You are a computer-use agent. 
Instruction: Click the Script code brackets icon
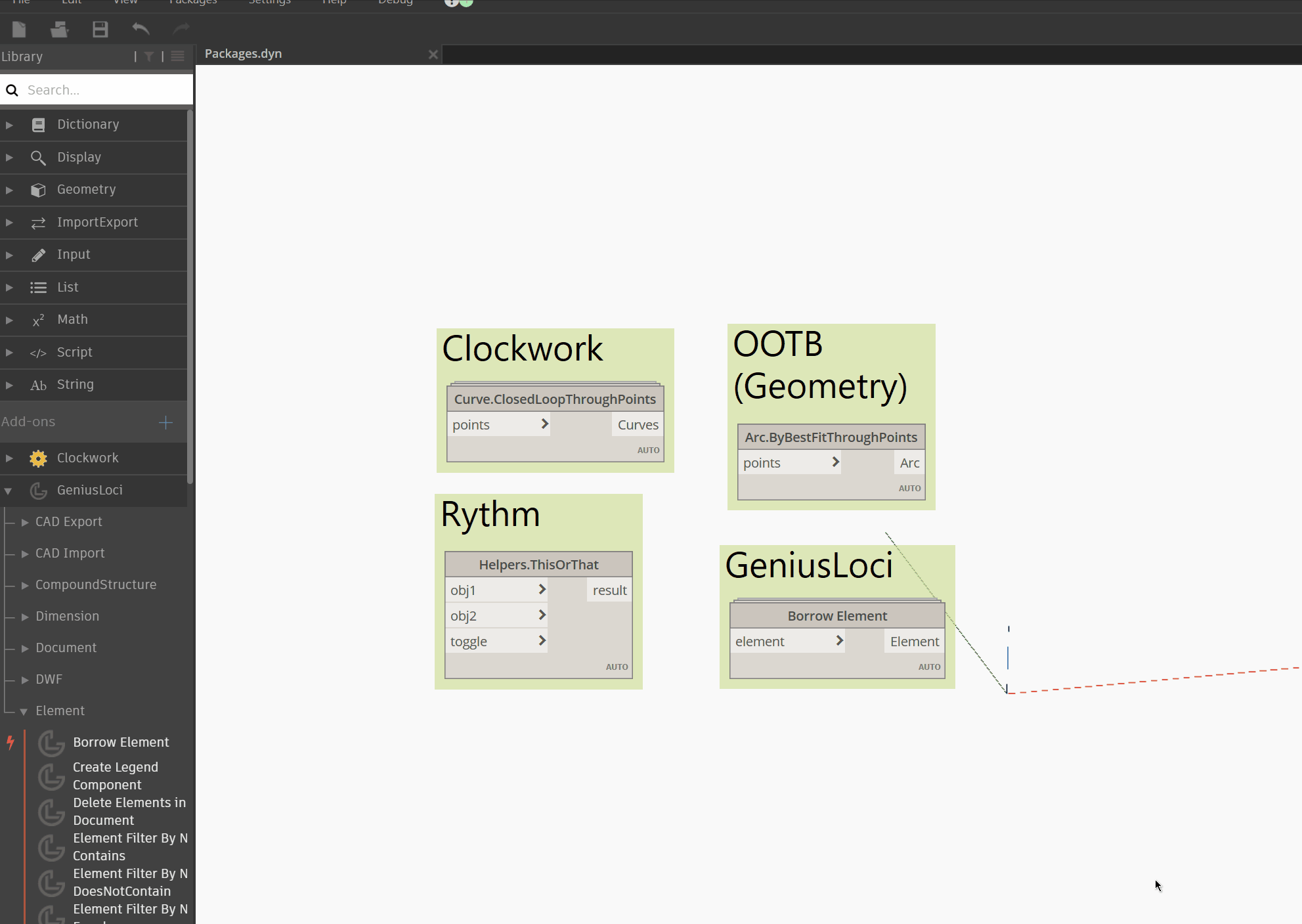click(x=38, y=353)
